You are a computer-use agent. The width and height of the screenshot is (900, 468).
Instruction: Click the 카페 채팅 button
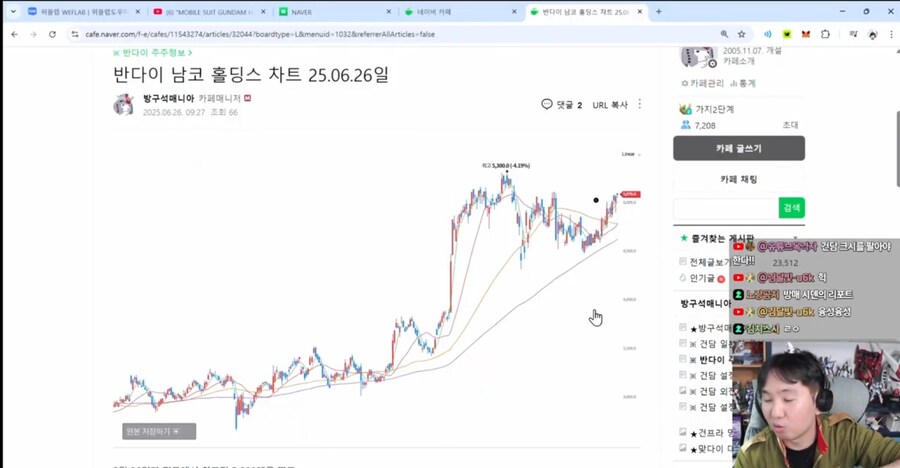738,179
